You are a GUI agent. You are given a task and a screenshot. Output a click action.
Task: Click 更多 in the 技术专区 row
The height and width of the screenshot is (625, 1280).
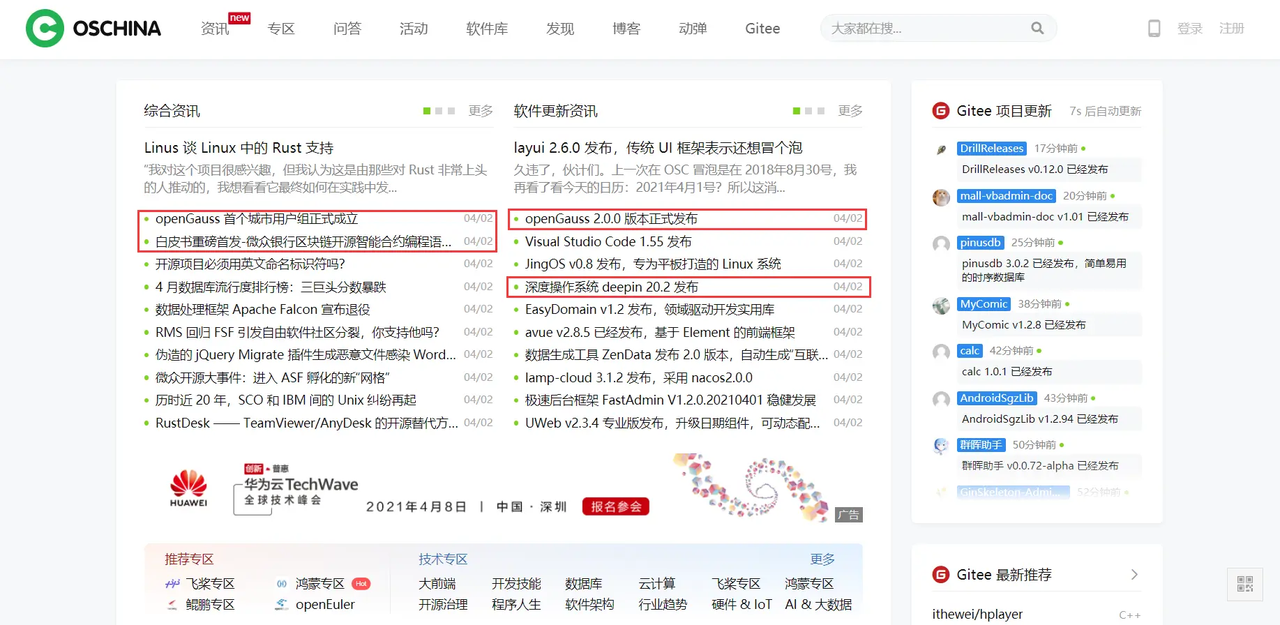tap(822, 559)
